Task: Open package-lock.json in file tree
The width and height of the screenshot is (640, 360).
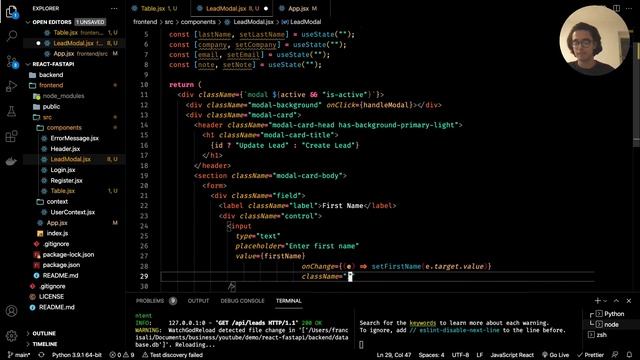Action: pyautogui.click(x=68, y=255)
